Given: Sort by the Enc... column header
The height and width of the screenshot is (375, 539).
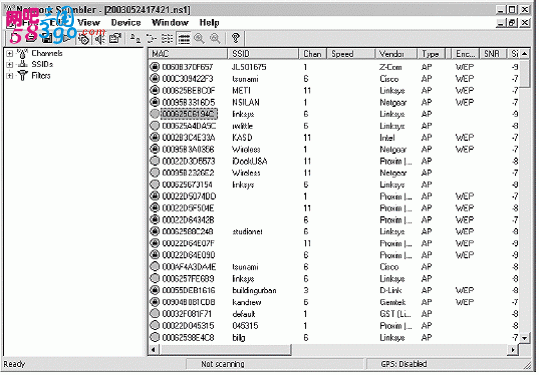Looking at the screenshot, I should [x=466, y=54].
